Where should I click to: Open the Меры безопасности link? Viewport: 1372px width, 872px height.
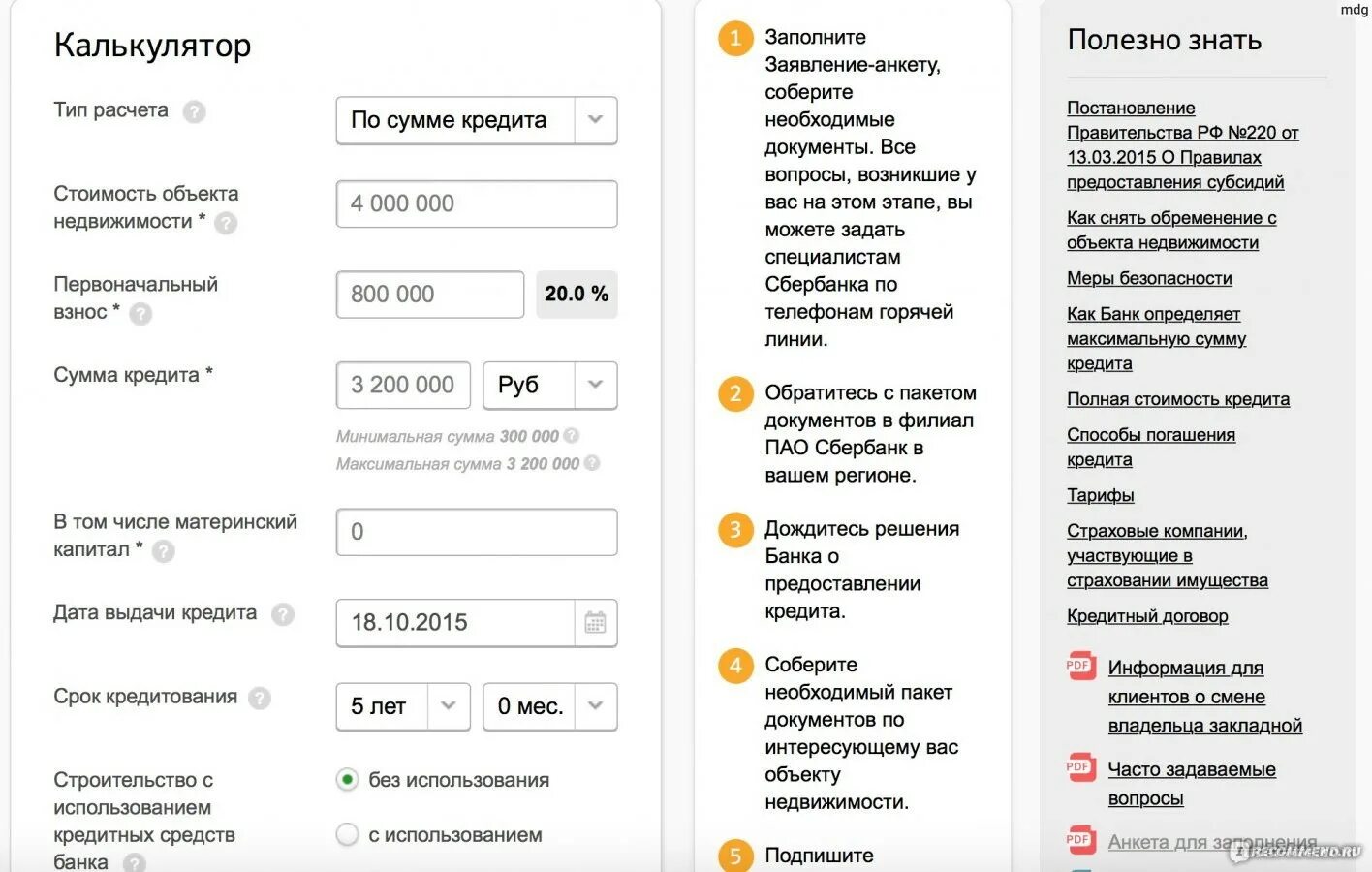point(1149,278)
